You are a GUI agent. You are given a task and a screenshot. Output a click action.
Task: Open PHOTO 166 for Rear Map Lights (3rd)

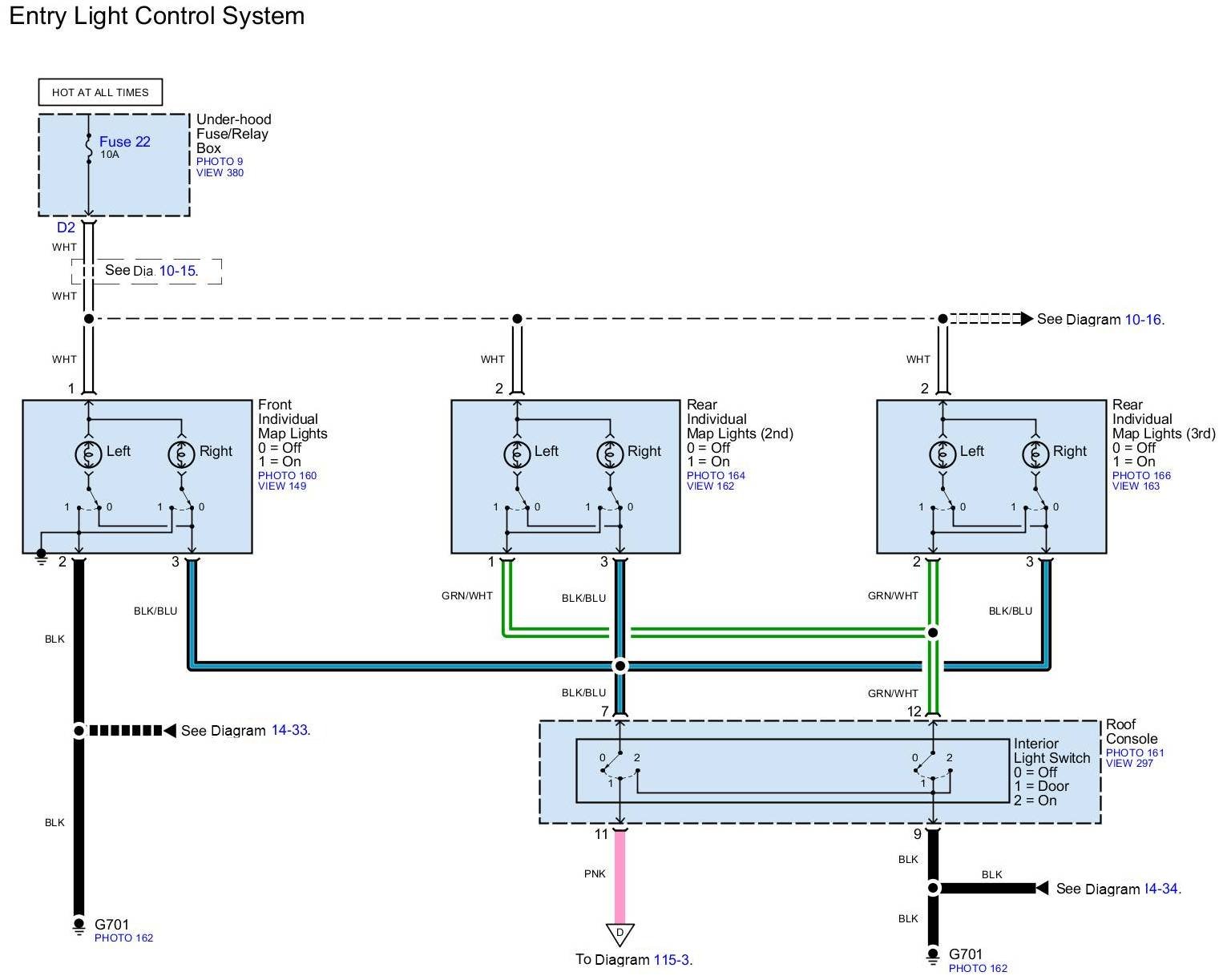tap(1141, 475)
